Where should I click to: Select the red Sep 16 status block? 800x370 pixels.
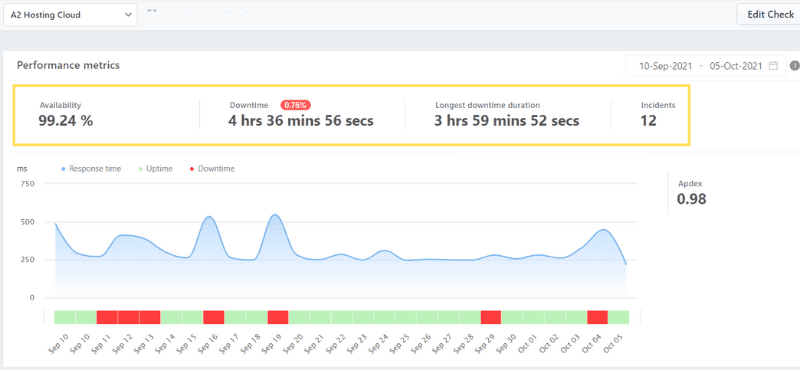(214, 317)
